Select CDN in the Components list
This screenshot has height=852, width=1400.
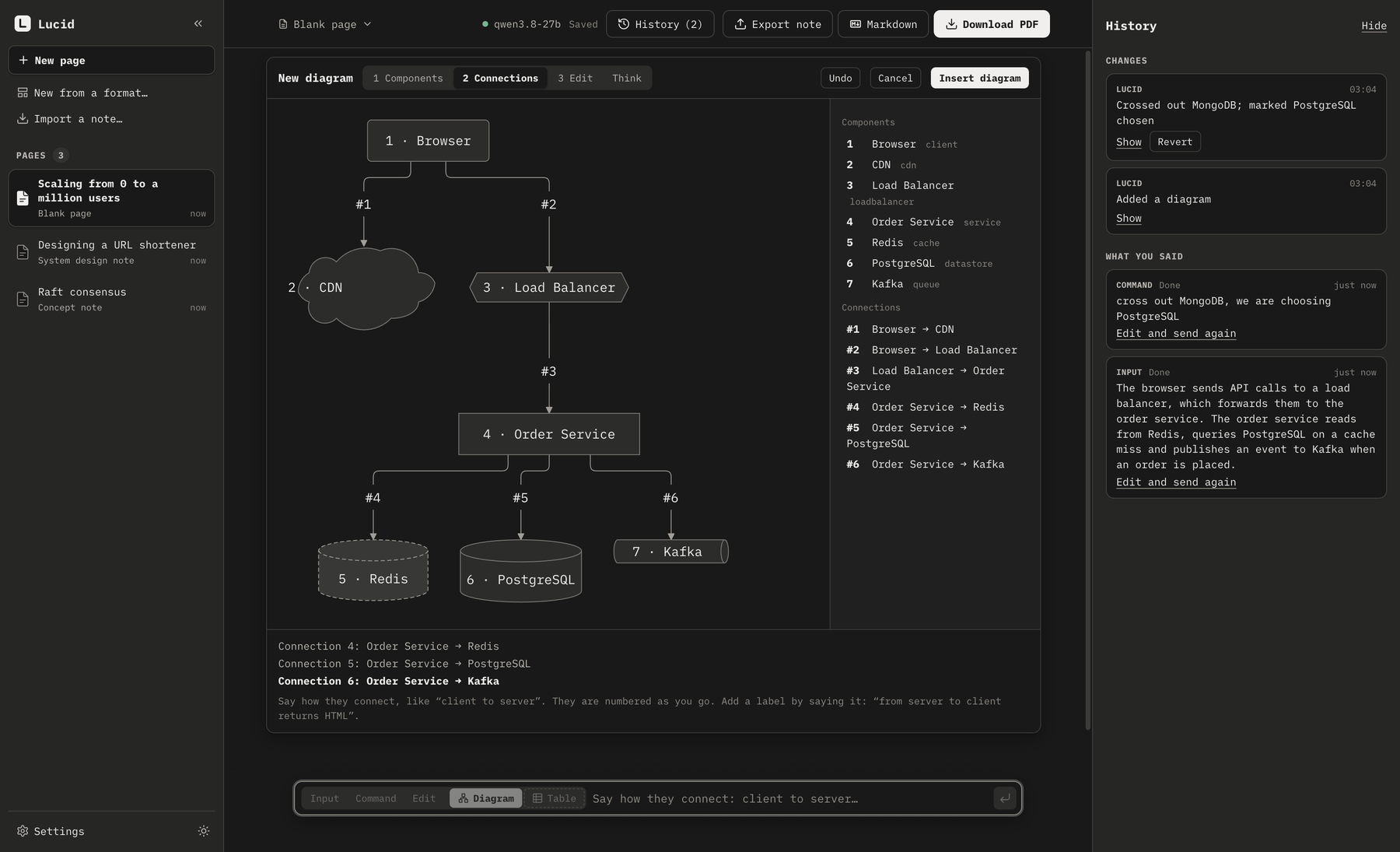point(933,165)
